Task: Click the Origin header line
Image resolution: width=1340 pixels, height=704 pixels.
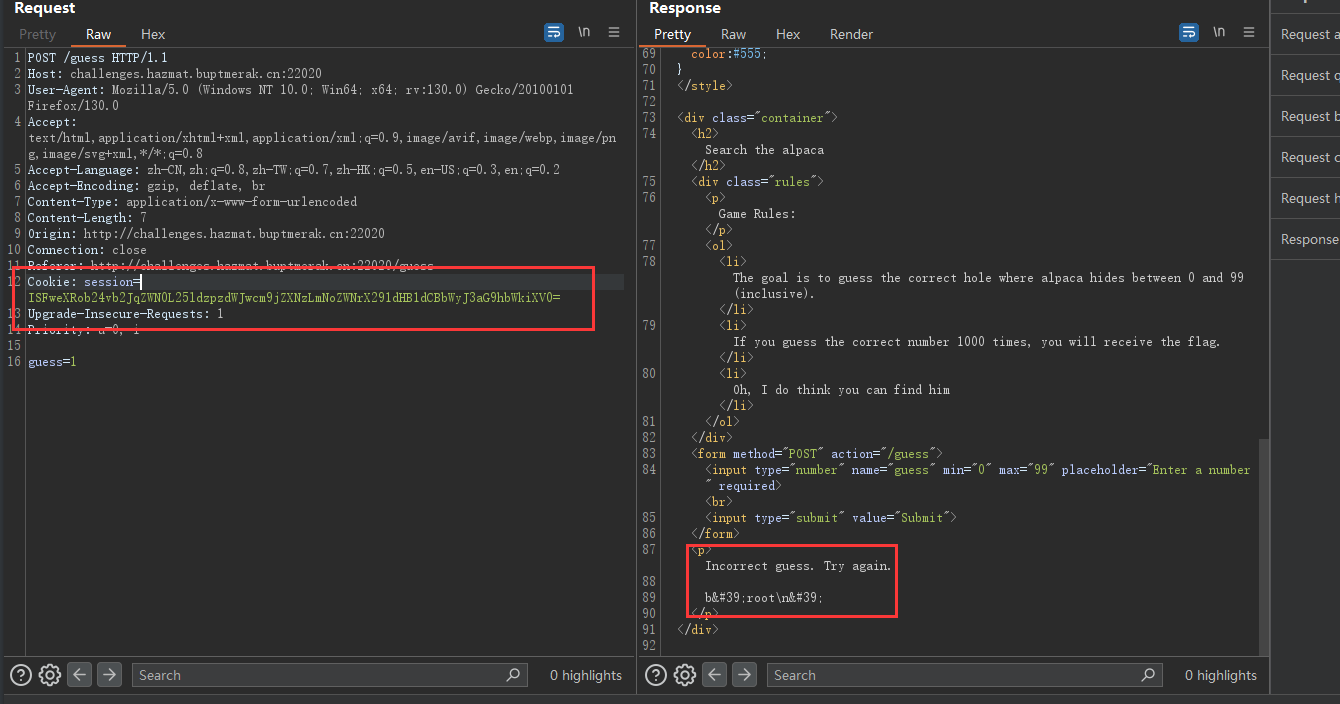Action: point(206,234)
